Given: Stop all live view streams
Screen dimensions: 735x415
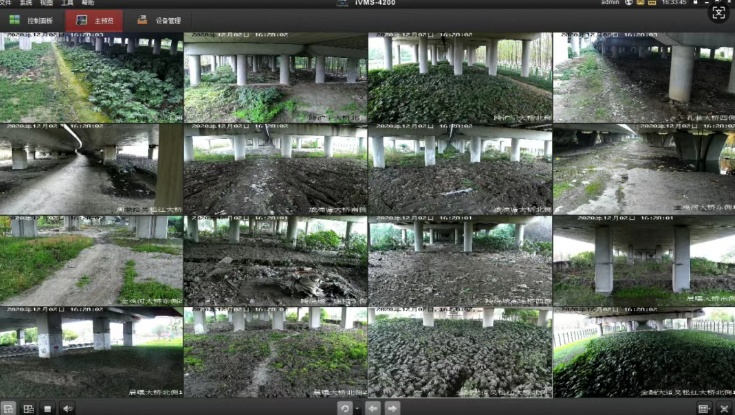Looking at the screenshot, I should 48,408.
